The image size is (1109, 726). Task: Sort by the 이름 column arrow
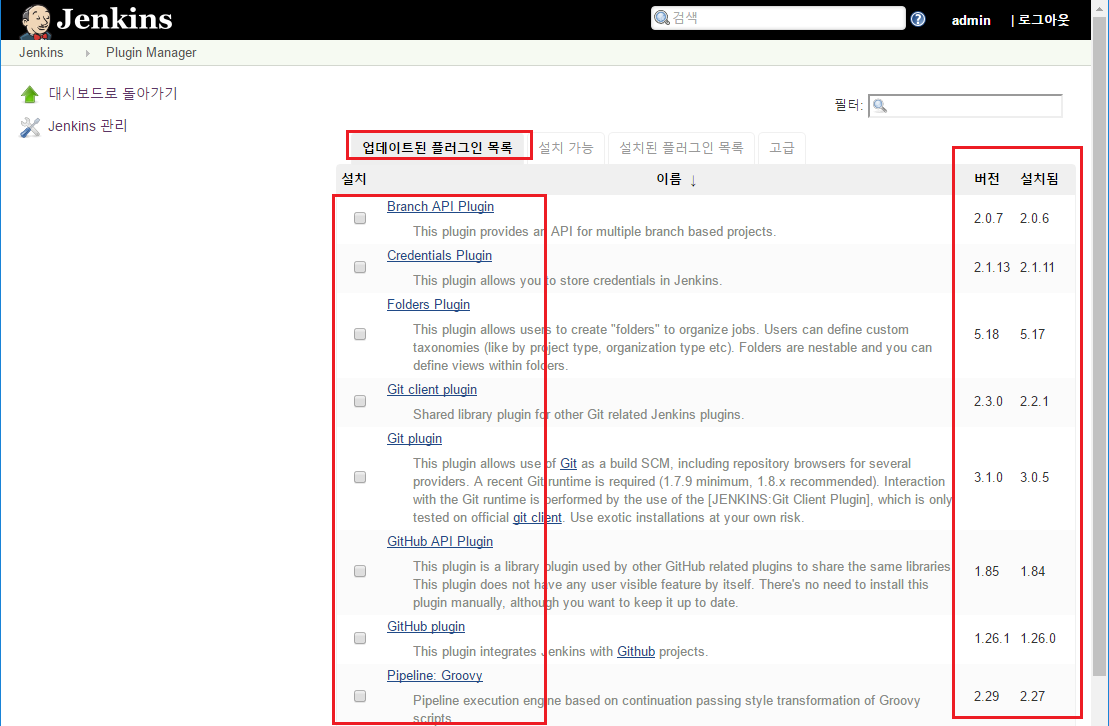693,180
